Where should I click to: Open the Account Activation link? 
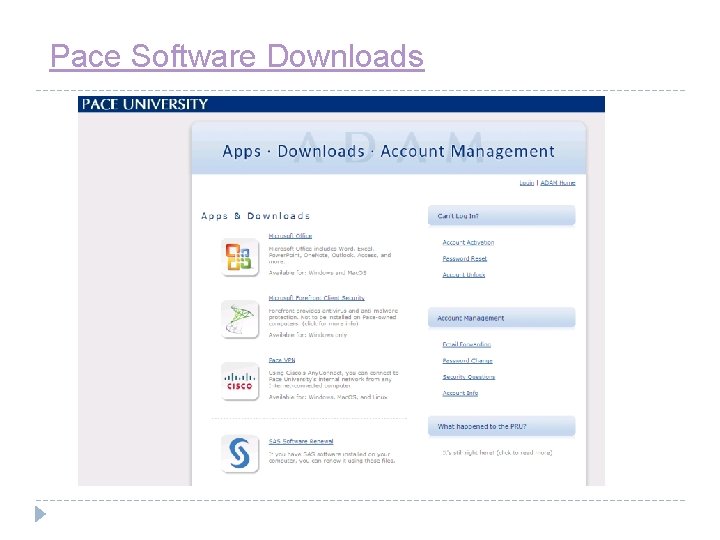468,242
